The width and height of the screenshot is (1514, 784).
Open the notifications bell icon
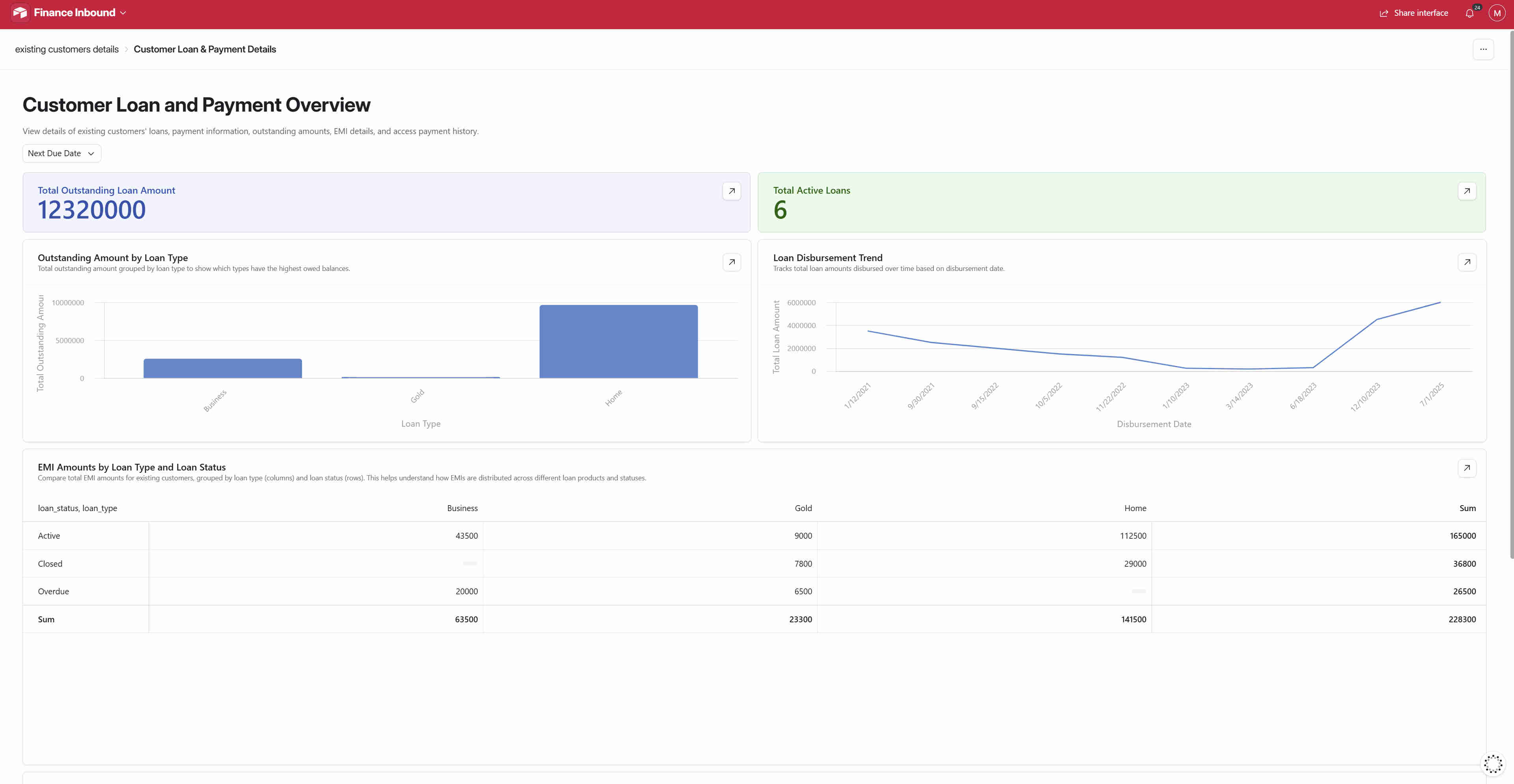coord(1469,13)
